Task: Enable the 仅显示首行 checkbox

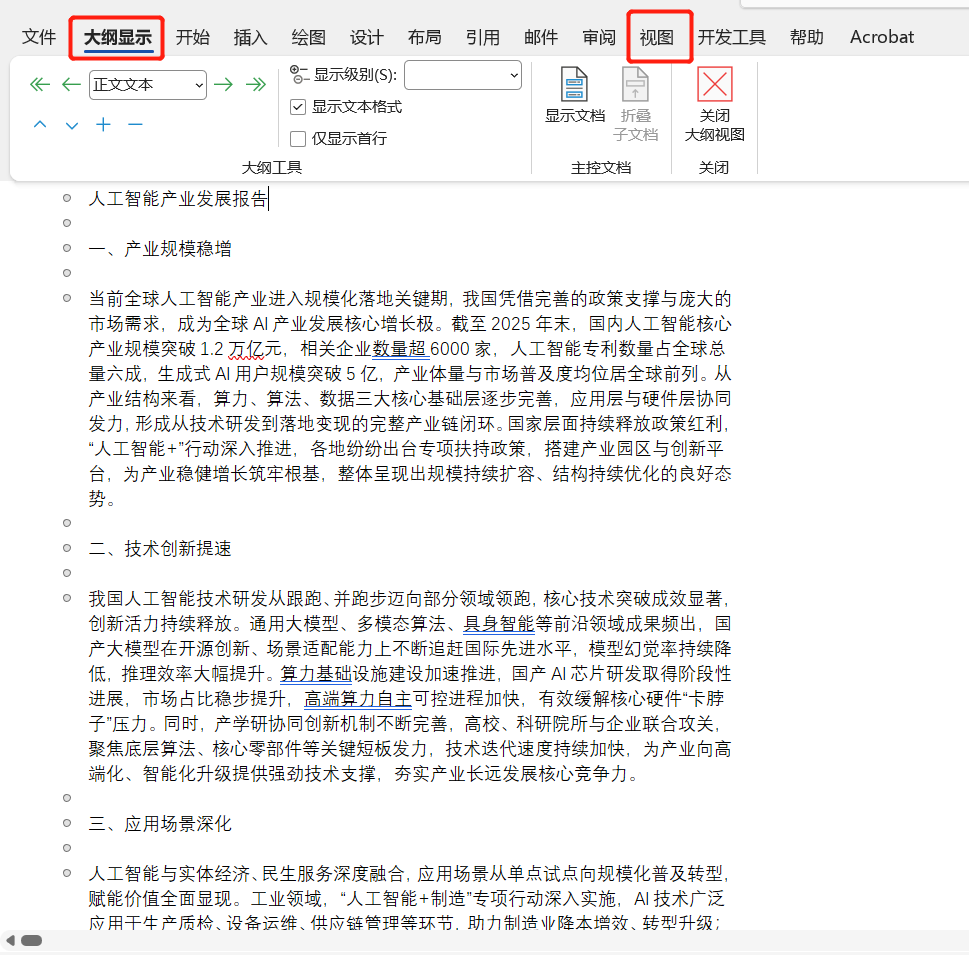Action: pyautogui.click(x=298, y=138)
